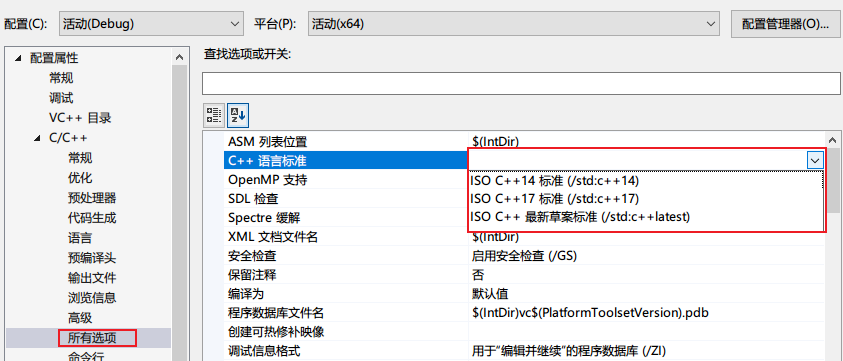This screenshot has width=843, height=361.
Task: Select 调试 in the tree
Action: [61, 98]
